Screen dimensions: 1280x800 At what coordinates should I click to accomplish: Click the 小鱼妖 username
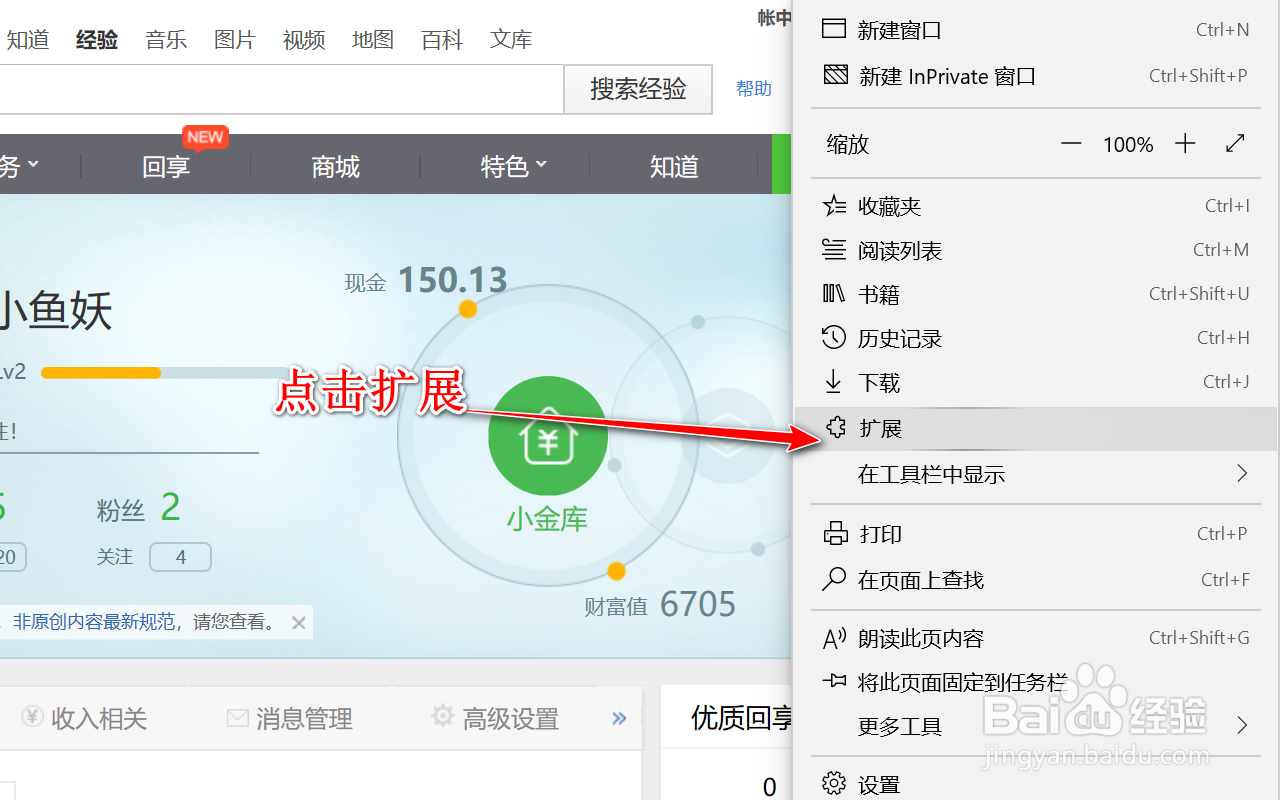coord(56,310)
